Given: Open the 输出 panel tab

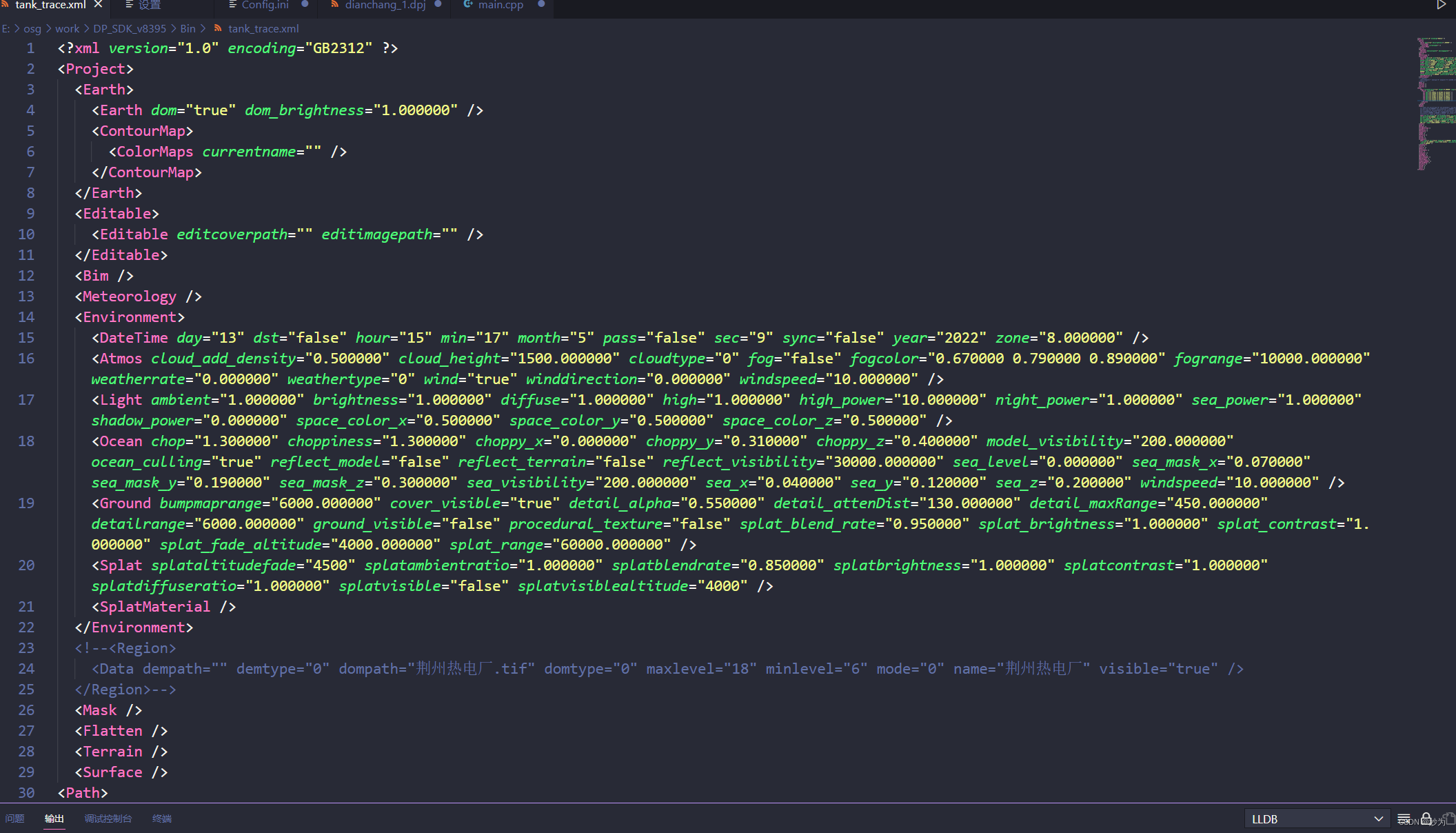Looking at the screenshot, I should click(x=54, y=819).
